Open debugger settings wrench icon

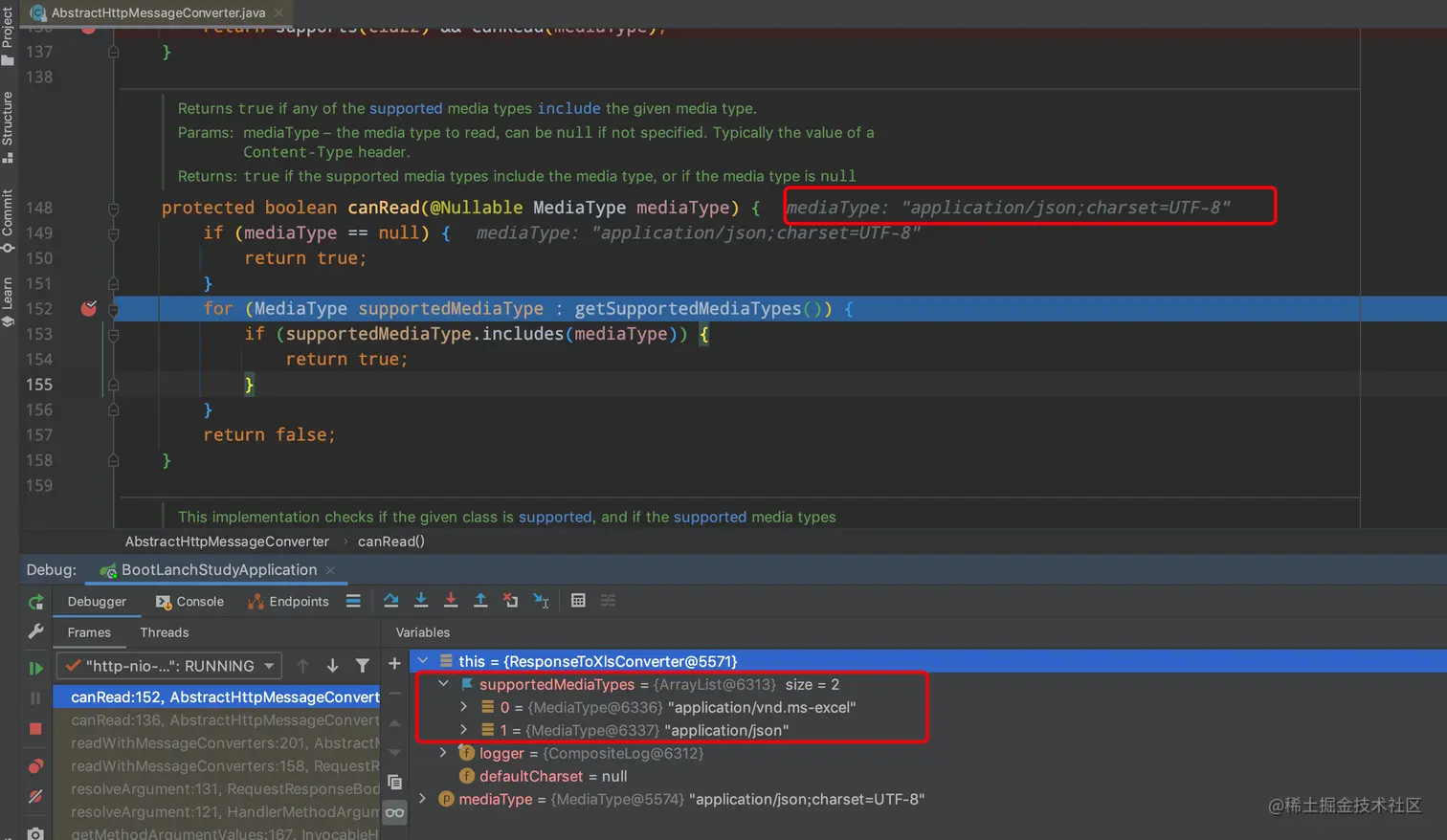click(35, 631)
